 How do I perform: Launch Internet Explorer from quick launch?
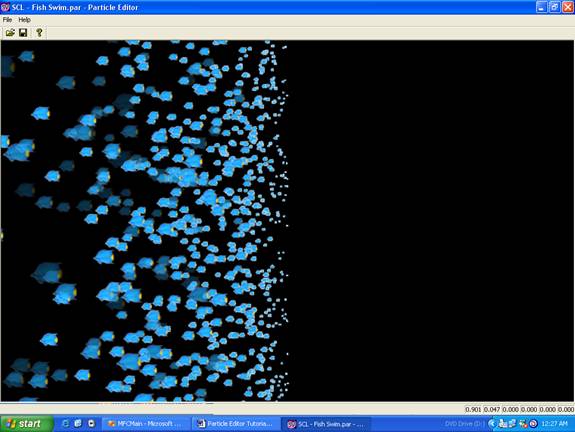point(66,424)
